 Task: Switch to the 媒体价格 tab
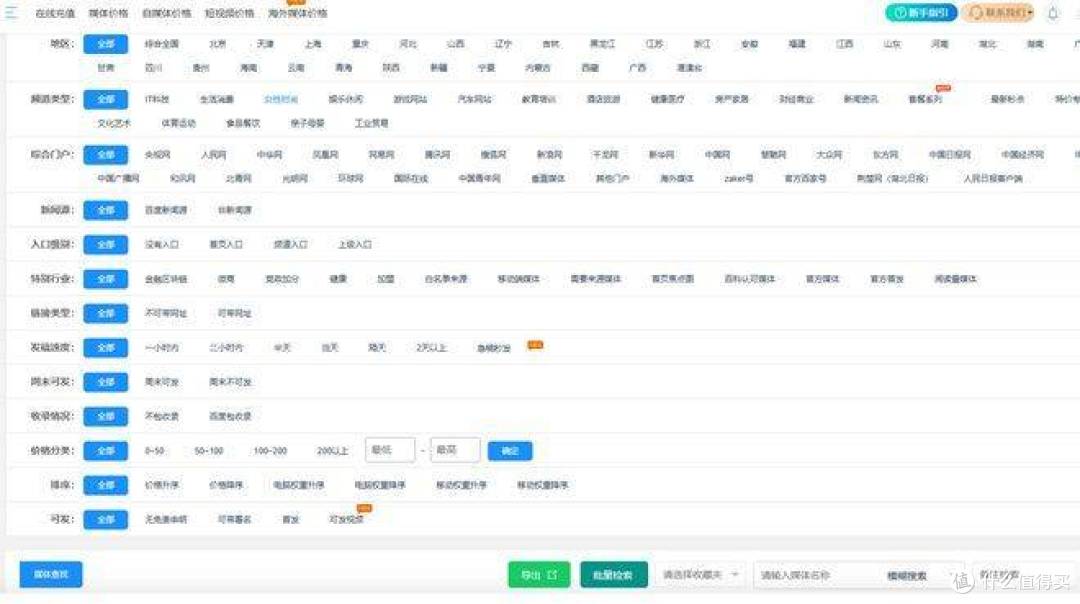click(x=108, y=13)
